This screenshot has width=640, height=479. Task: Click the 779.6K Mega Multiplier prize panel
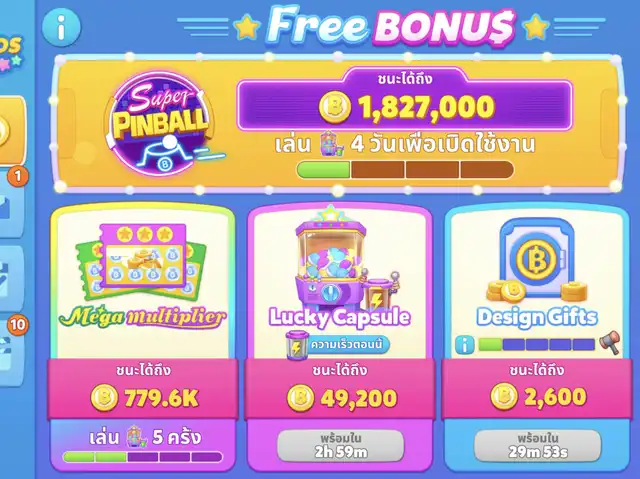tap(143, 389)
